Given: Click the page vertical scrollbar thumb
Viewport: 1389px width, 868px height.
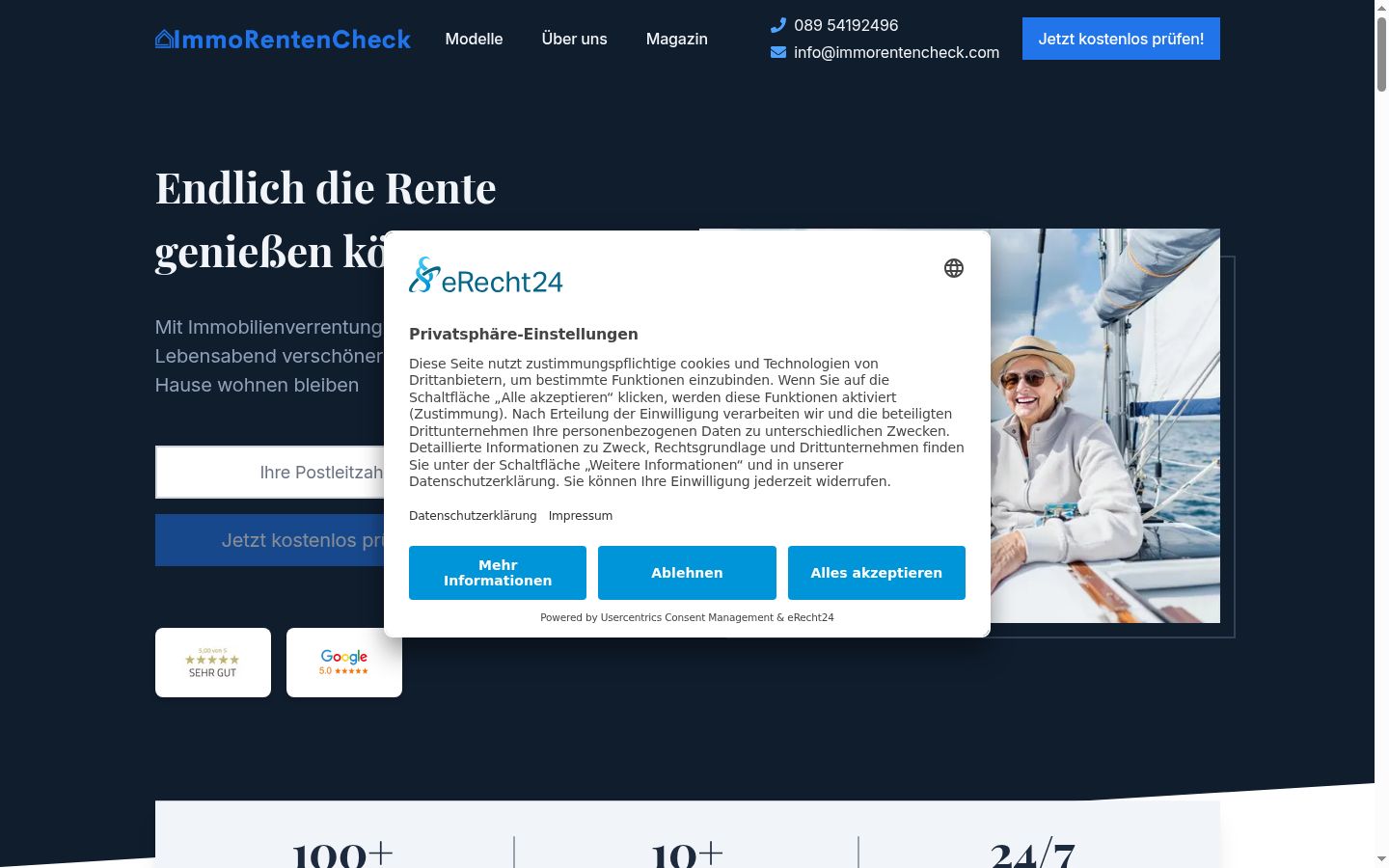Looking at the screenshot, I should tap(1381, 53).
